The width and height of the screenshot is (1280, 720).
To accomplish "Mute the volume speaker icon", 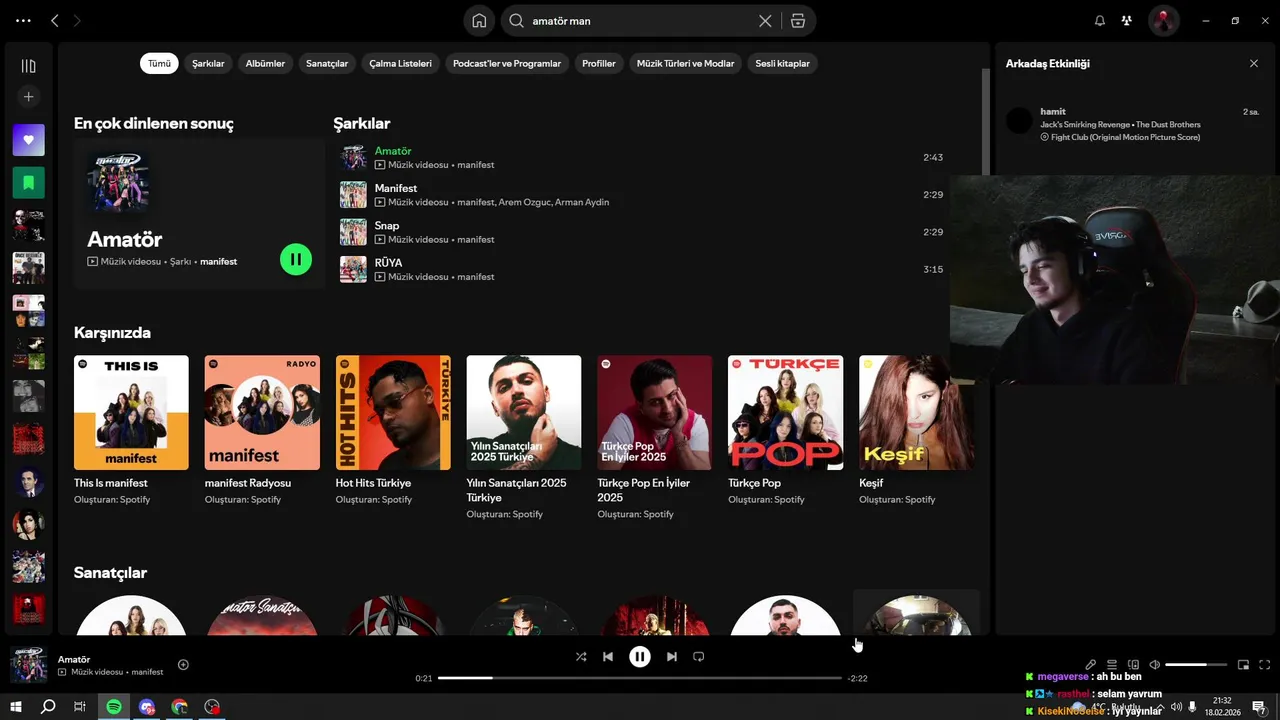I will 1154,665.
